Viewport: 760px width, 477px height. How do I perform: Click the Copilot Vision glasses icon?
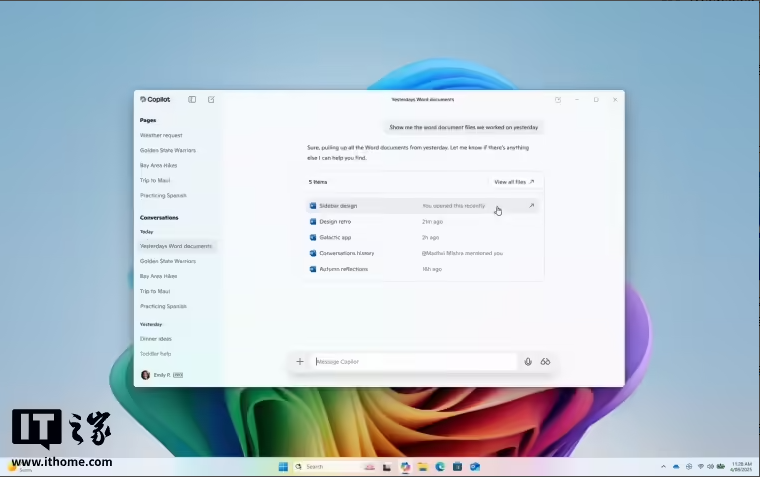(x=546, y=361)
